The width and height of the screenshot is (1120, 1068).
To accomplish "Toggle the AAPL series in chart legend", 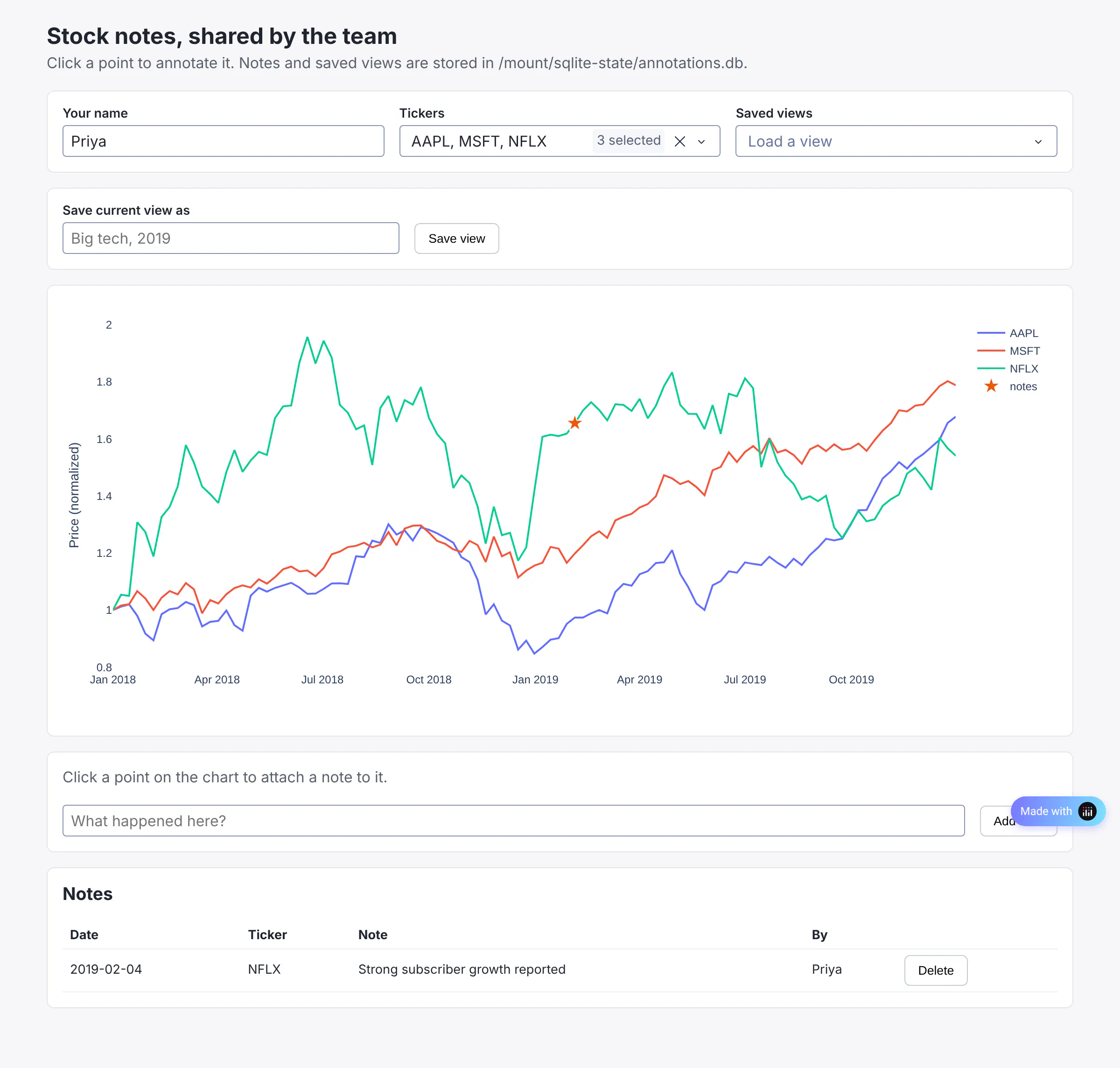I will point(1008,333).
